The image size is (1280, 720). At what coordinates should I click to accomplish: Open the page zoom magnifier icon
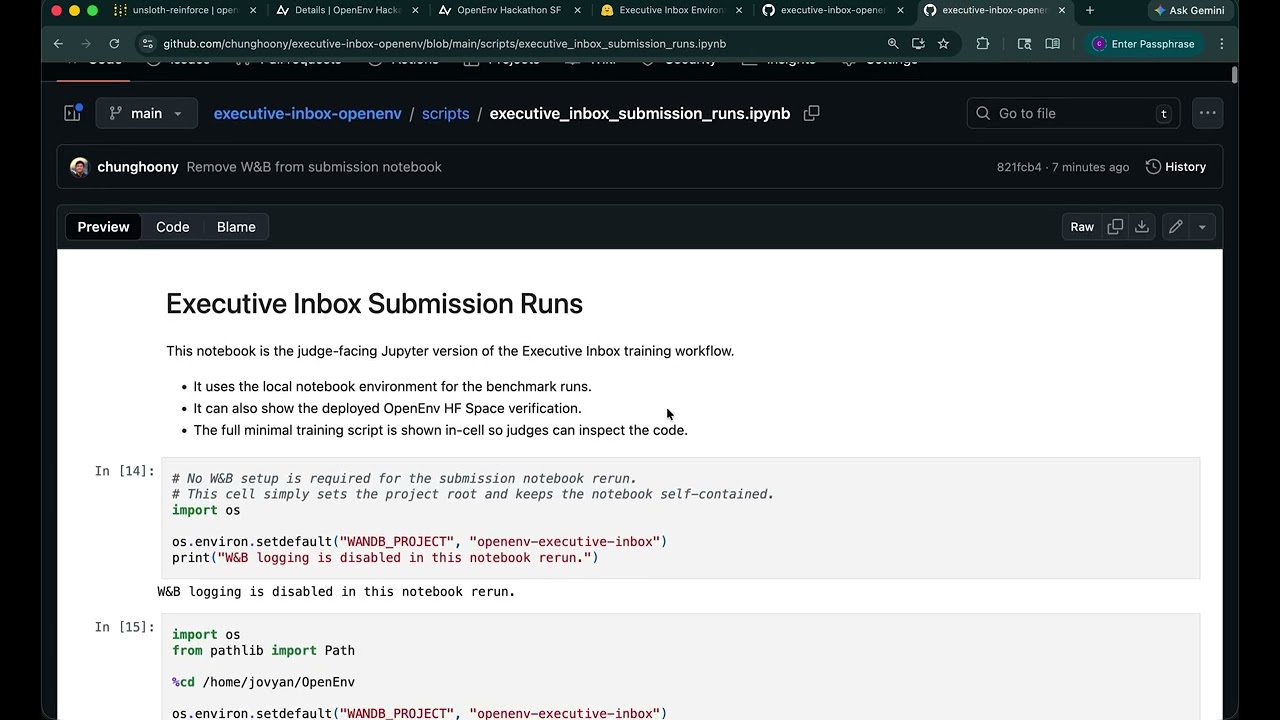coord(893,44)
